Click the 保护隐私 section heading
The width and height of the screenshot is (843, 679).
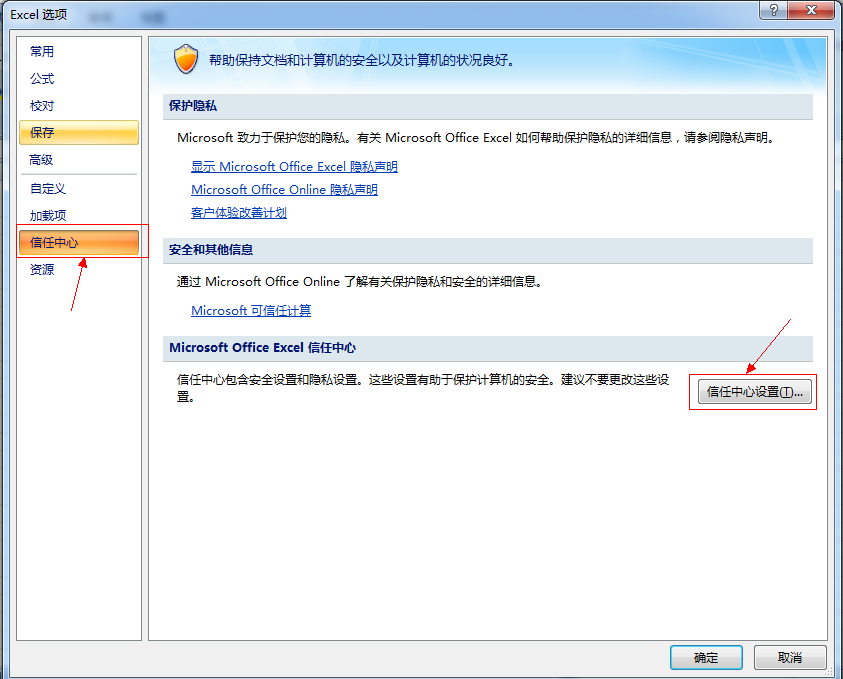192,106
